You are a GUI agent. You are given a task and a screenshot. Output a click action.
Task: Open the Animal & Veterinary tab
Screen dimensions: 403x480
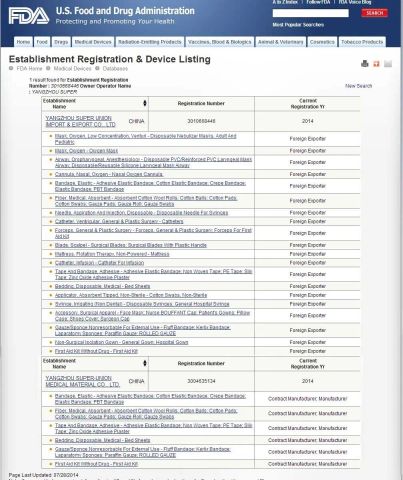point(281,42)
